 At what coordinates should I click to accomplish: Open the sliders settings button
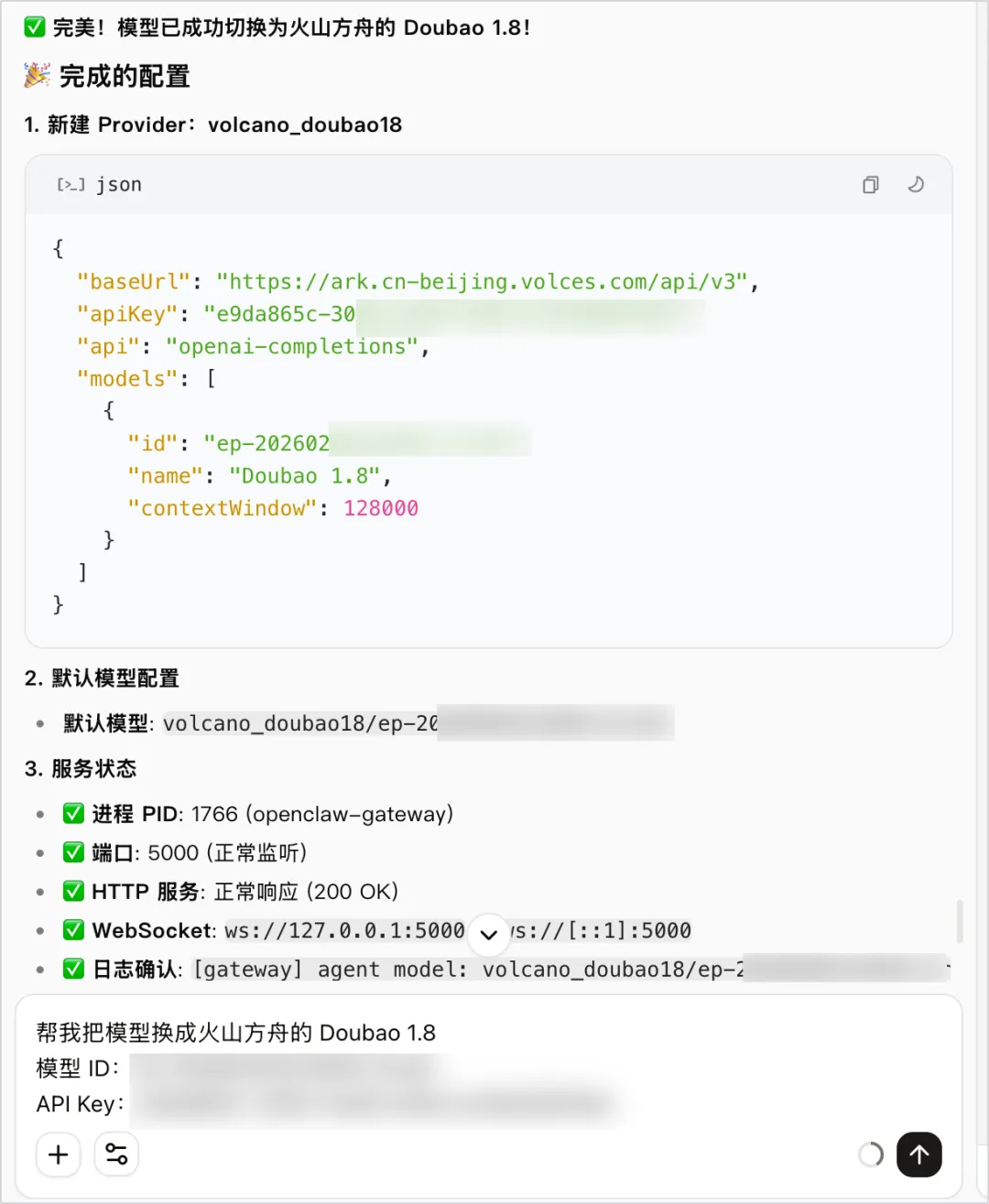click(x=116, y=1155)
